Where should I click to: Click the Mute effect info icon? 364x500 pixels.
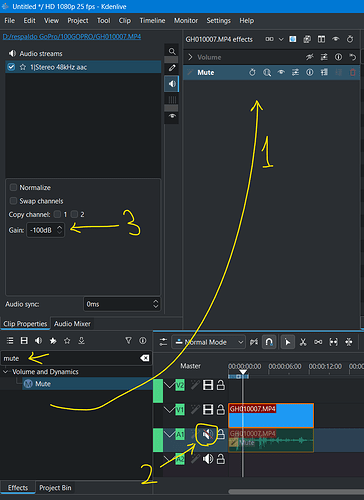point(310,72)
